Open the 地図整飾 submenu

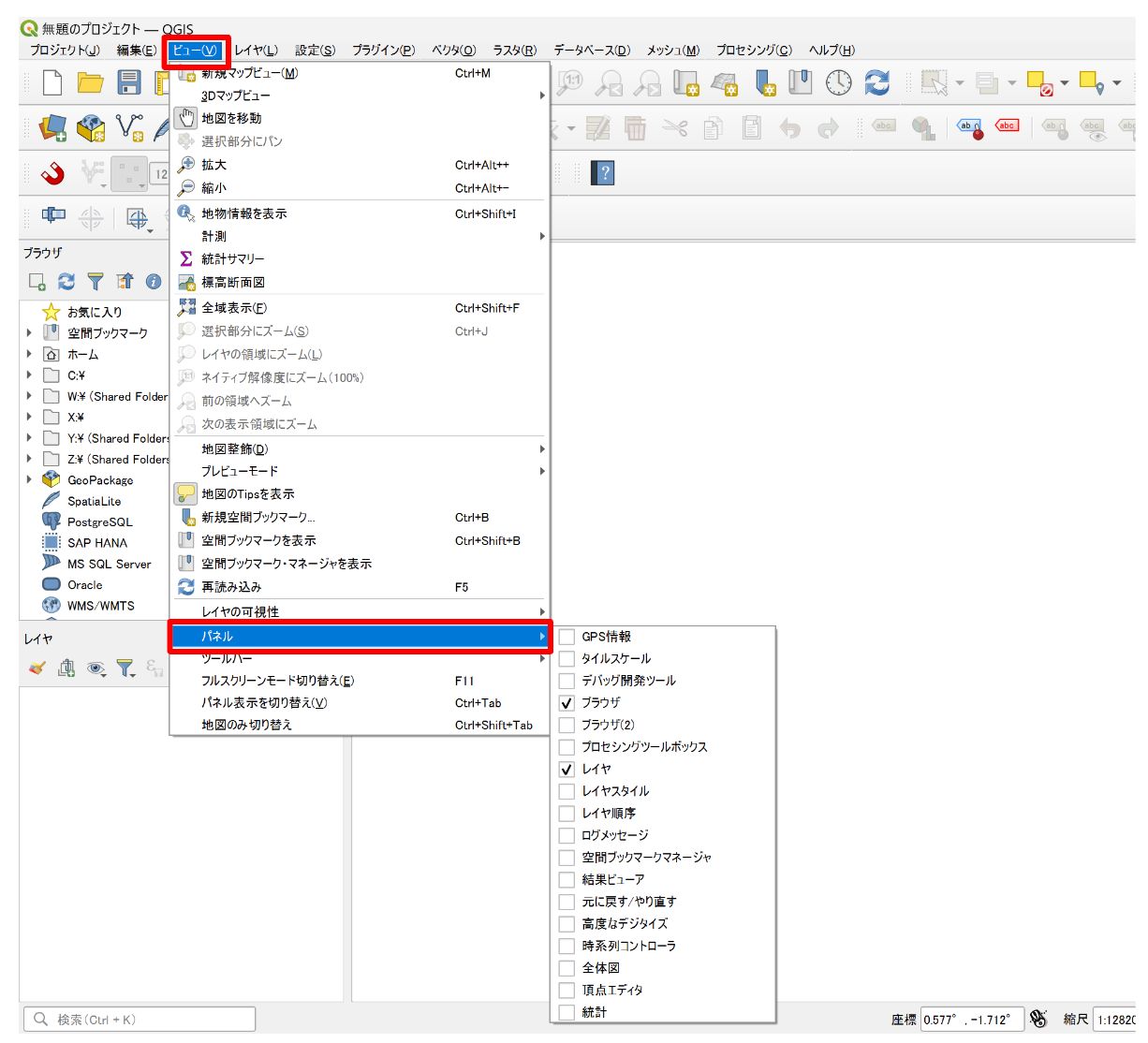(360, 448)
